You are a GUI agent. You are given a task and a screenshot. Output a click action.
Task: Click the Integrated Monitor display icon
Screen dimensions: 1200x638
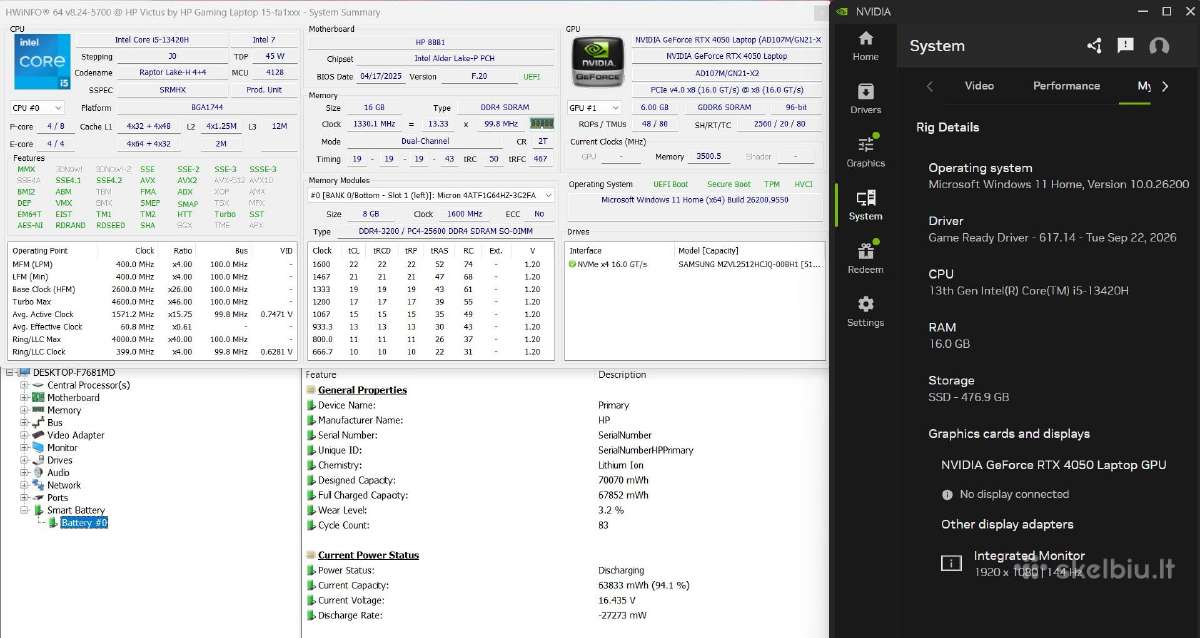click(x=951, y=563)
